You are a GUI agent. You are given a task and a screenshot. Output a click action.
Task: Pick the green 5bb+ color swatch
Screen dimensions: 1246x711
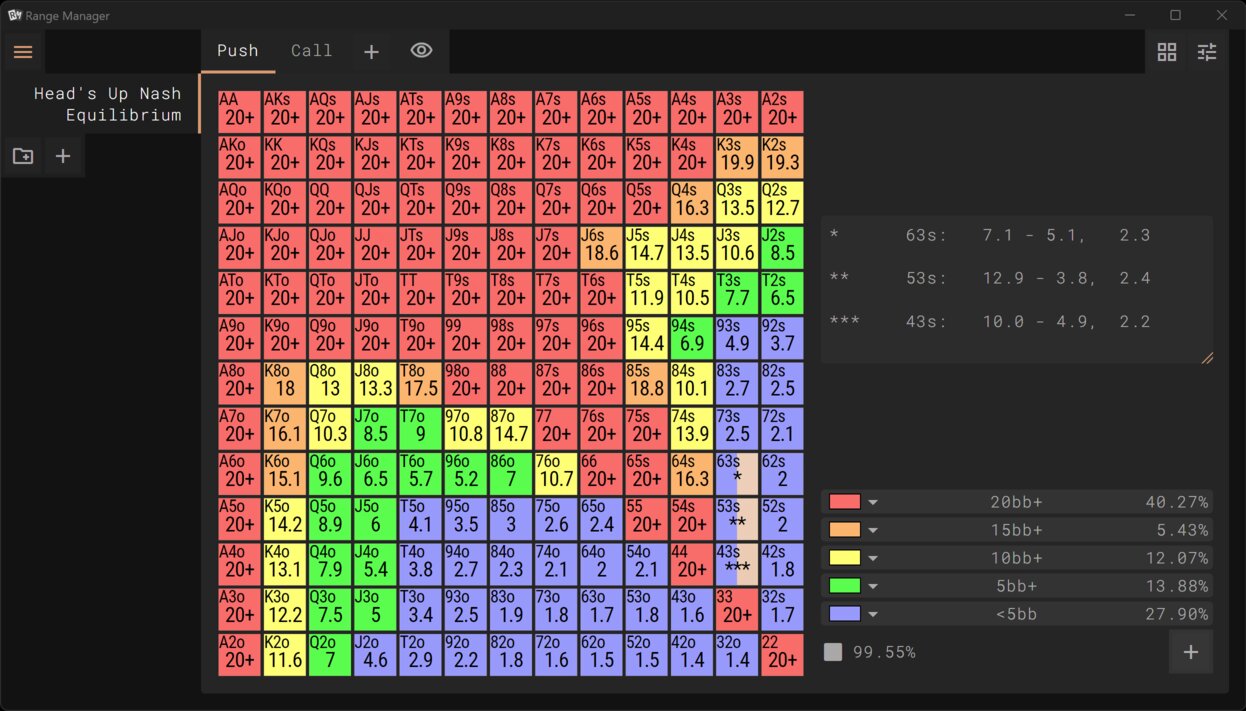[845, 586]
